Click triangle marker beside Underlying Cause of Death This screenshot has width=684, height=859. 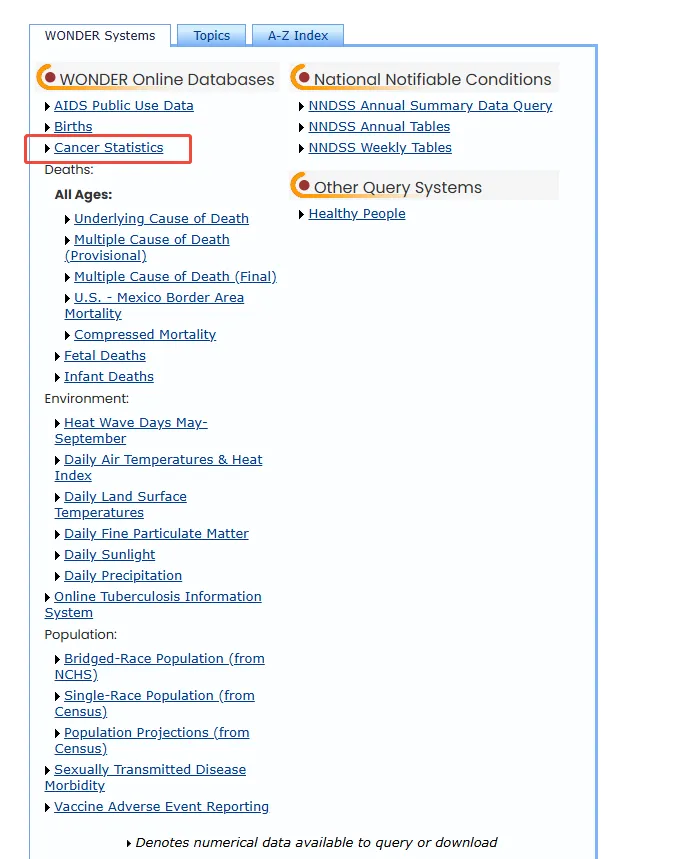68,220
